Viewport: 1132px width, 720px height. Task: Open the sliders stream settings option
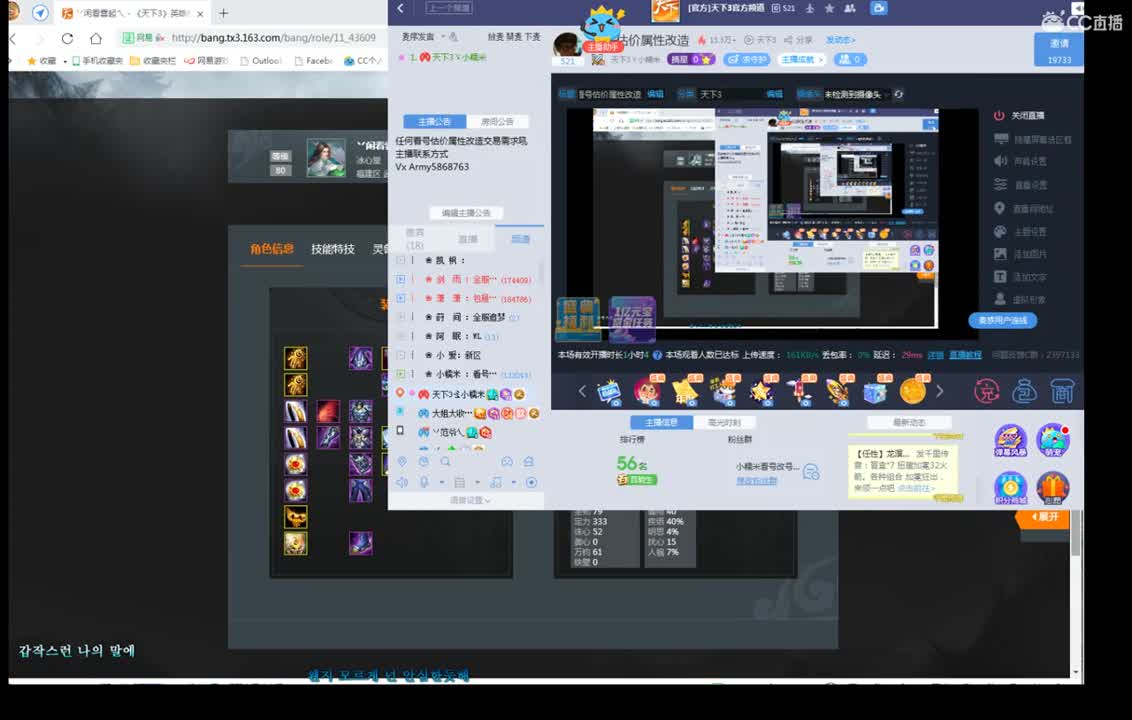1020,185
